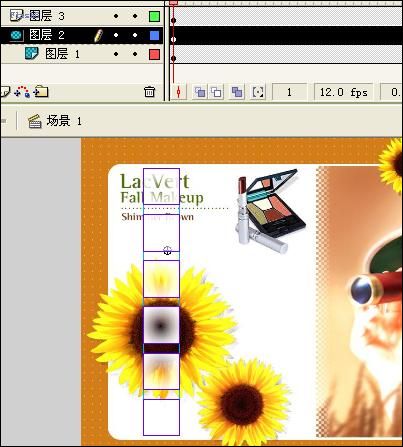Image resolution: width=403 pixels, height=447 pixels.
Task: Click red outline swatch of 图层 1
Action: point(154,54)
